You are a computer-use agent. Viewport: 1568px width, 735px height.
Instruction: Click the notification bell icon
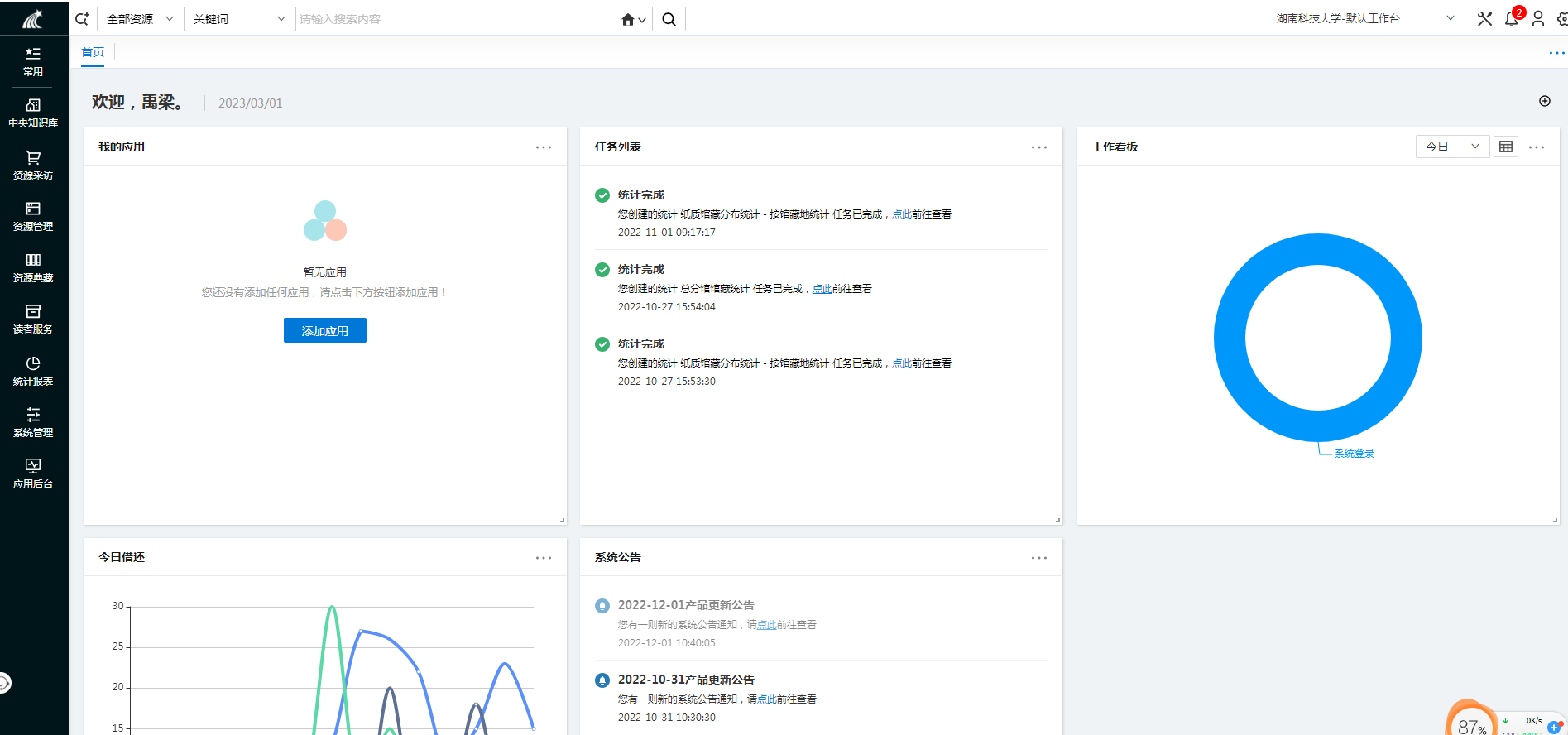[1511, 19]
